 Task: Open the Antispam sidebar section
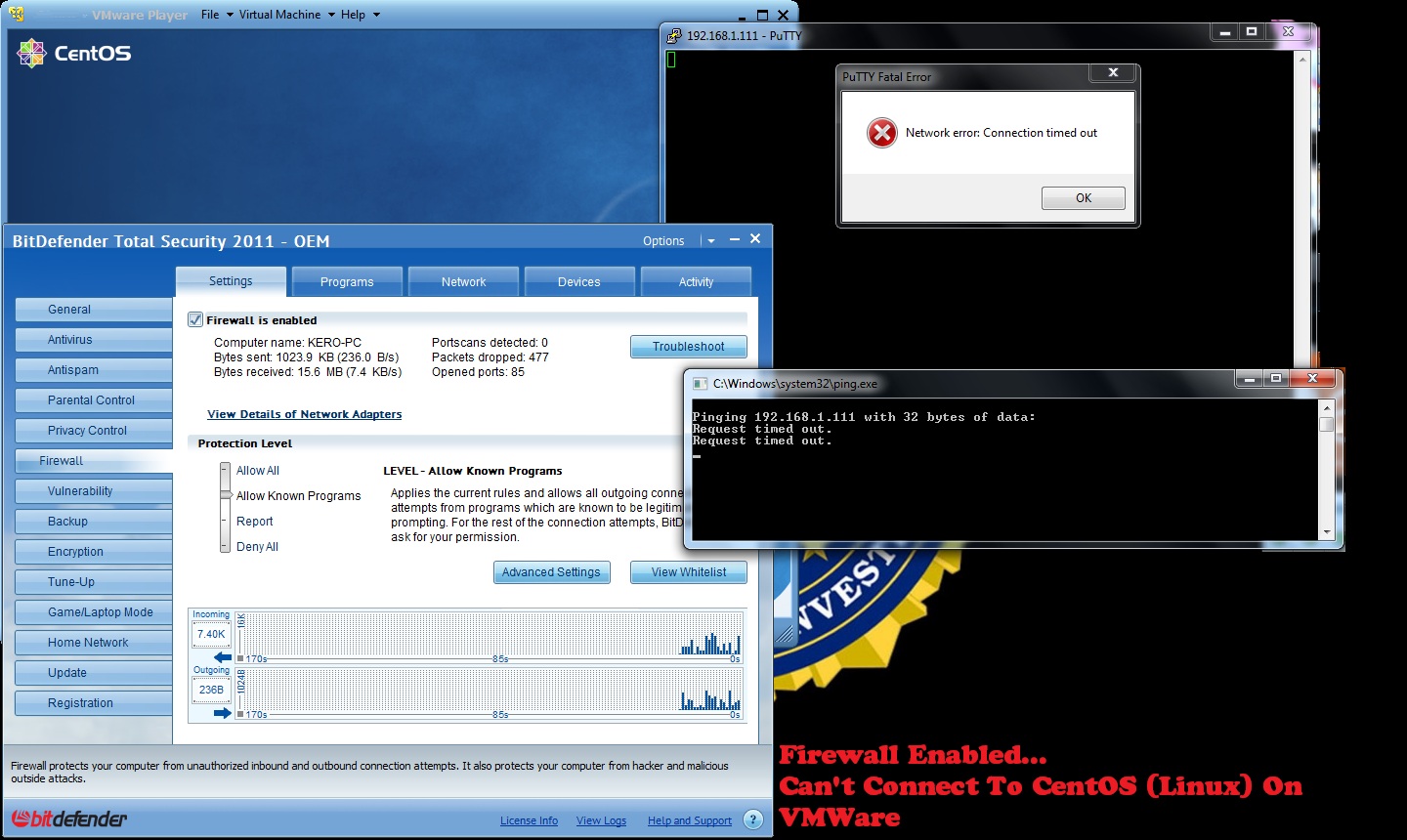coord(94,370)
